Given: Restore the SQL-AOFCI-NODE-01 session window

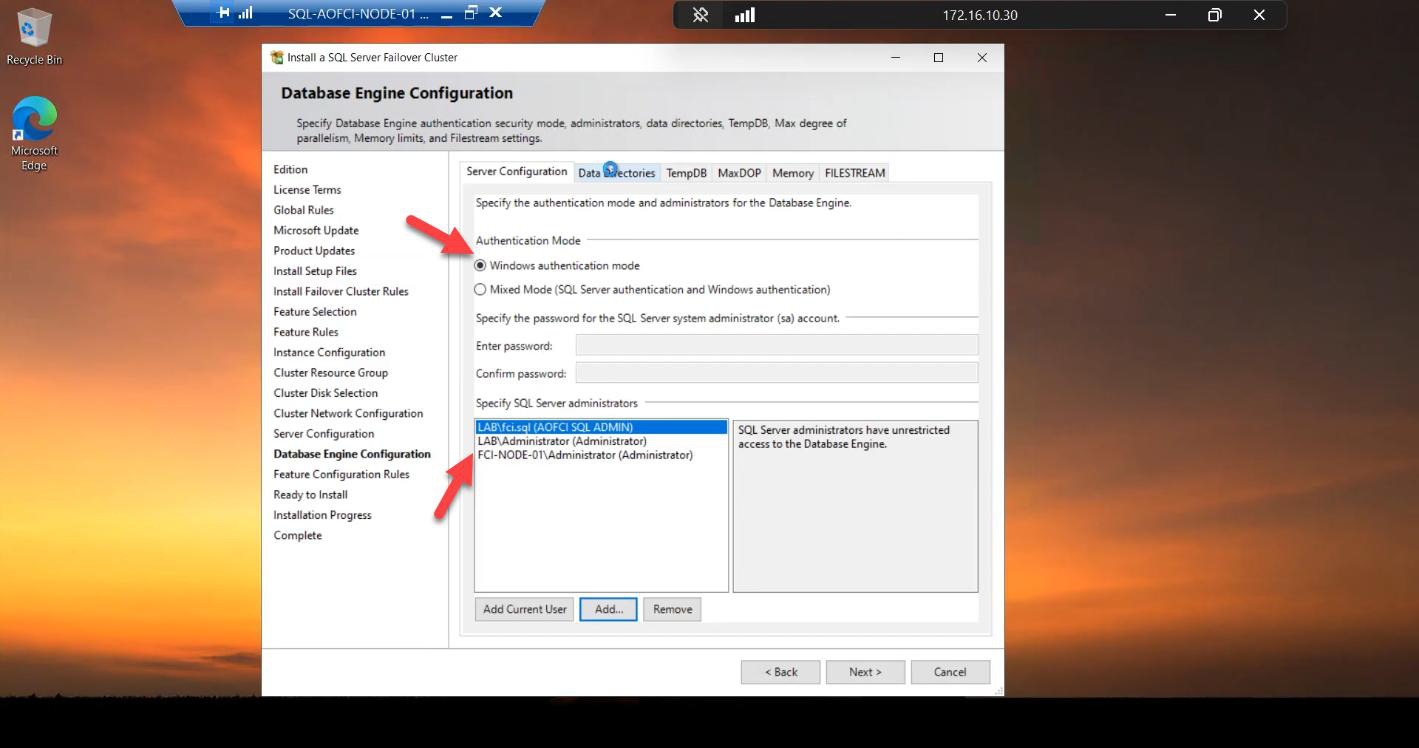Looking at the screenshot, I should [471, 13].
